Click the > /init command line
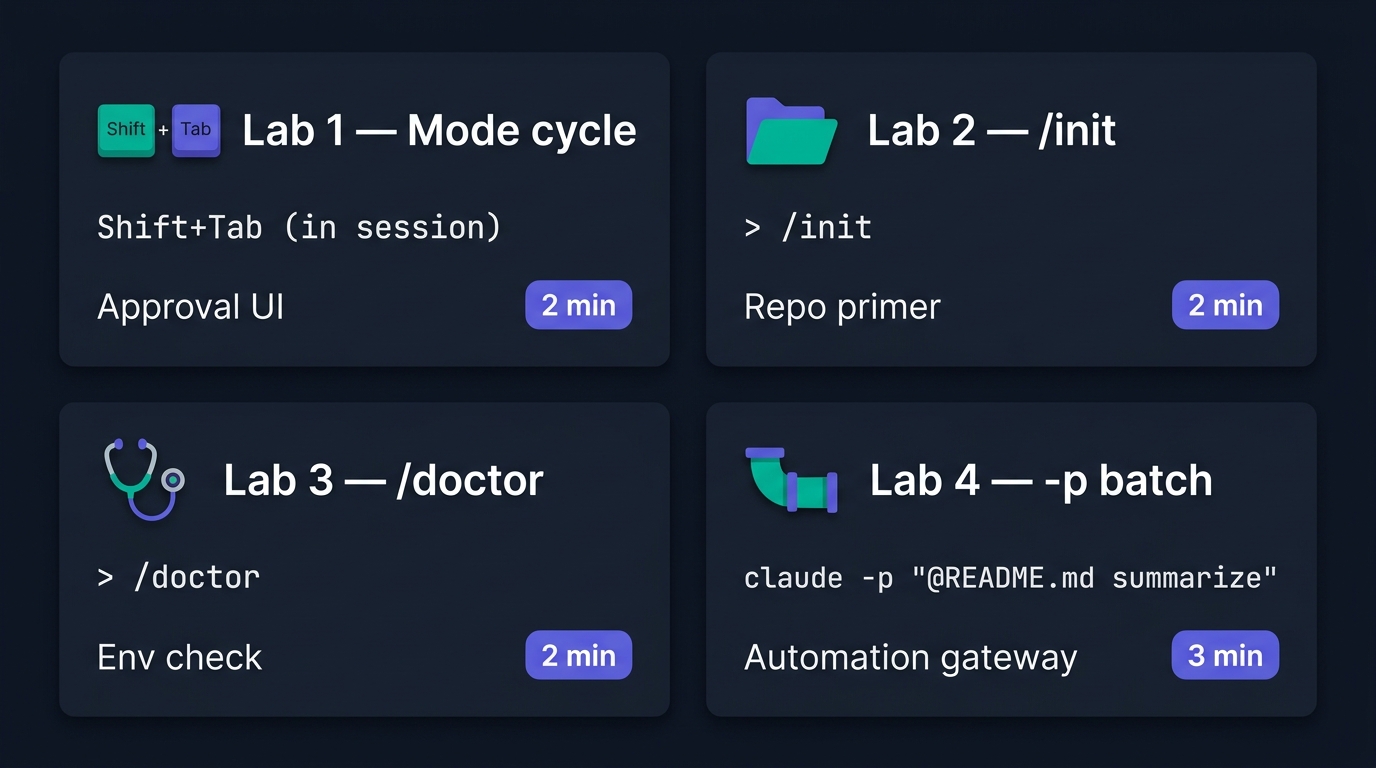The height and width of the screenshot is (768, 1376). point(808,227)
